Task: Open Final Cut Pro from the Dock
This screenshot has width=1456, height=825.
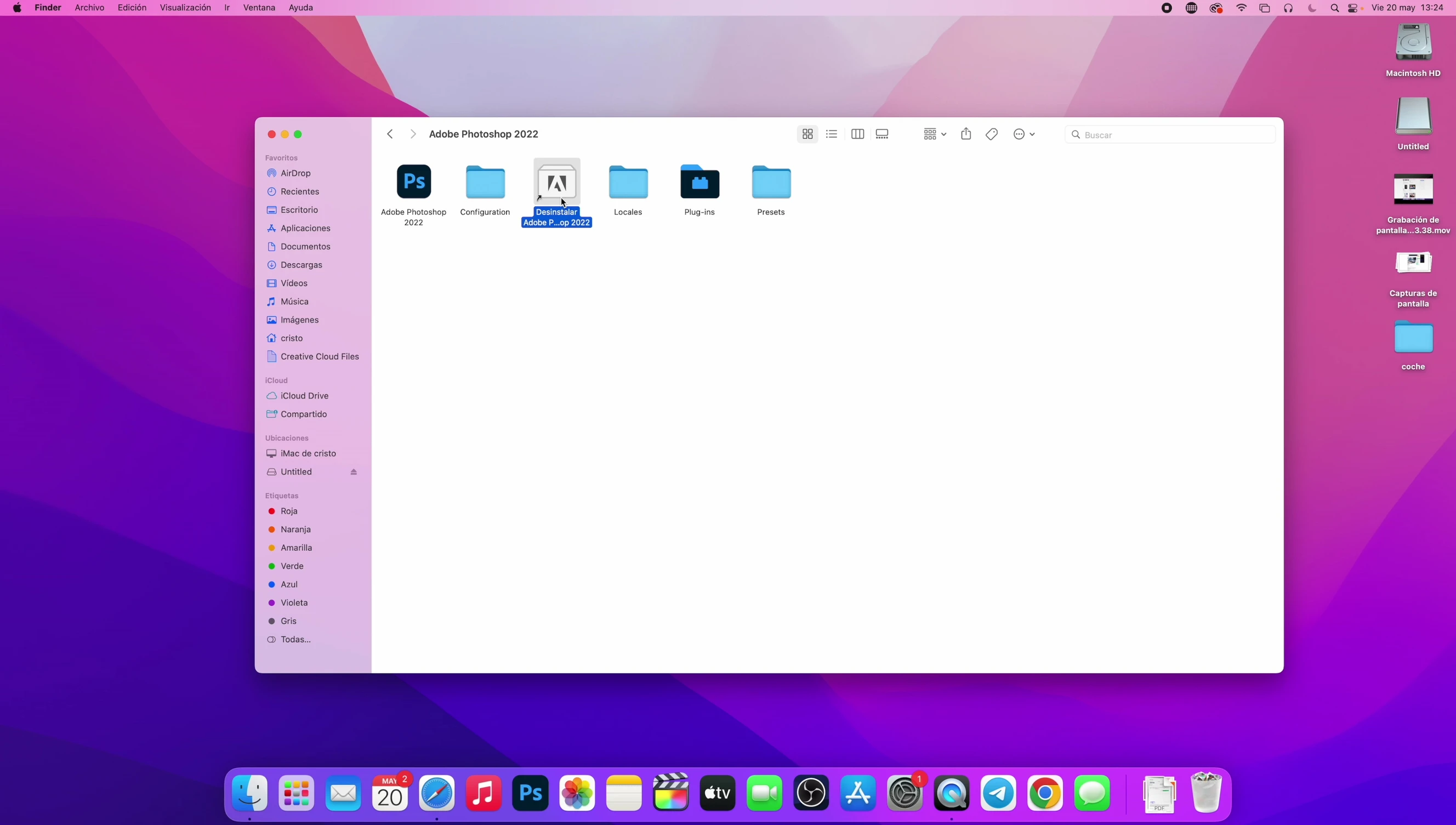Action: pos(671,793)
